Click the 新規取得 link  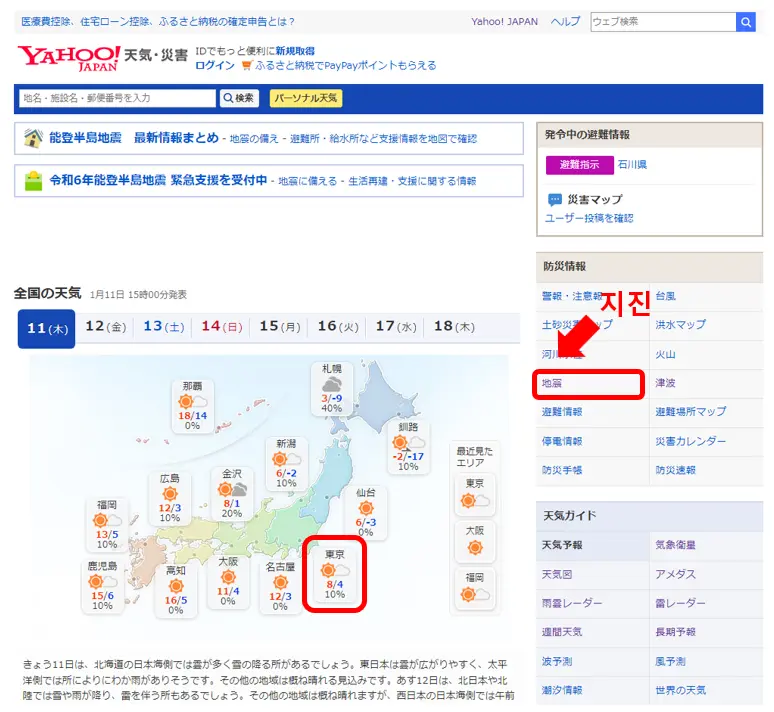pyautogui.click(x=295, y=51)
